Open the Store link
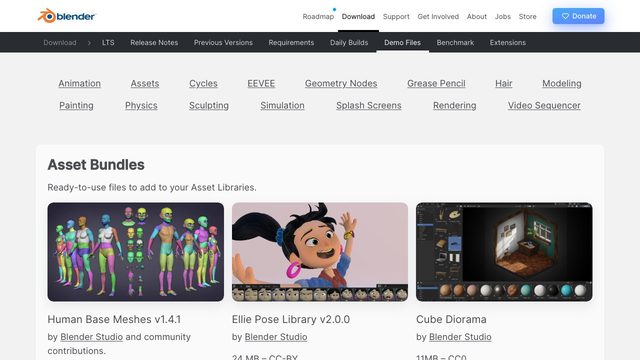640x360 pixels. (527, 17)
